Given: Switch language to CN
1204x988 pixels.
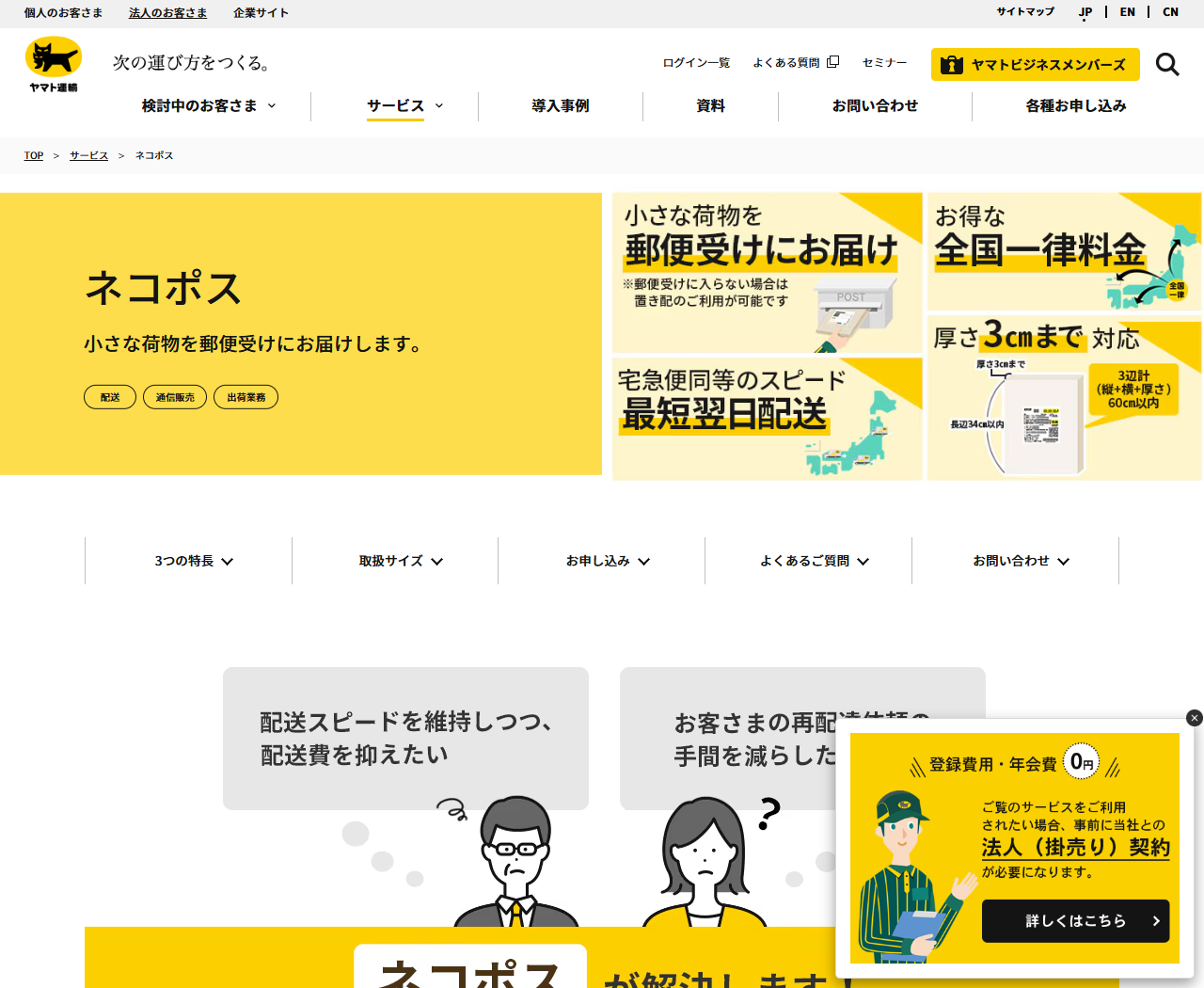Looking at the screenshot, I should click(1170, 12).
